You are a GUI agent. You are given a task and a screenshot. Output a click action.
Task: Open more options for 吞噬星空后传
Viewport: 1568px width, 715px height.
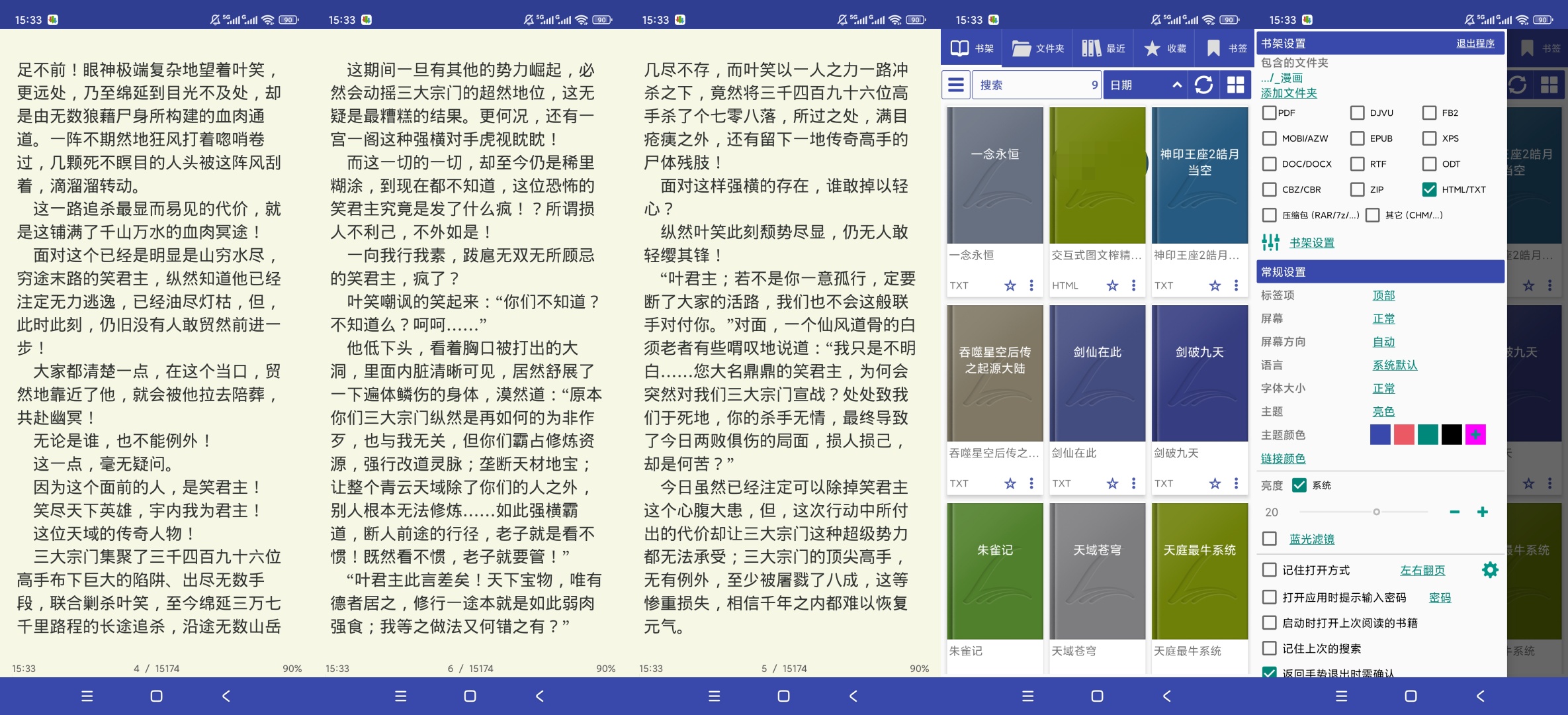[1031, 483]
